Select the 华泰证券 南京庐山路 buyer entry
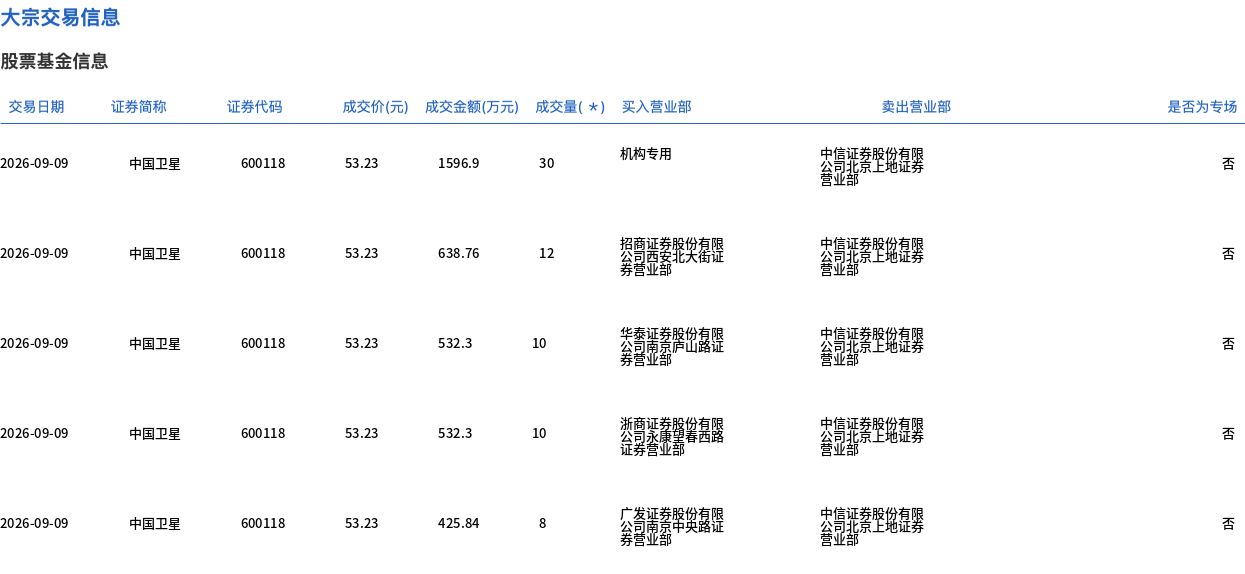This screenshot has width=1245, height=574. coord(672,347)
